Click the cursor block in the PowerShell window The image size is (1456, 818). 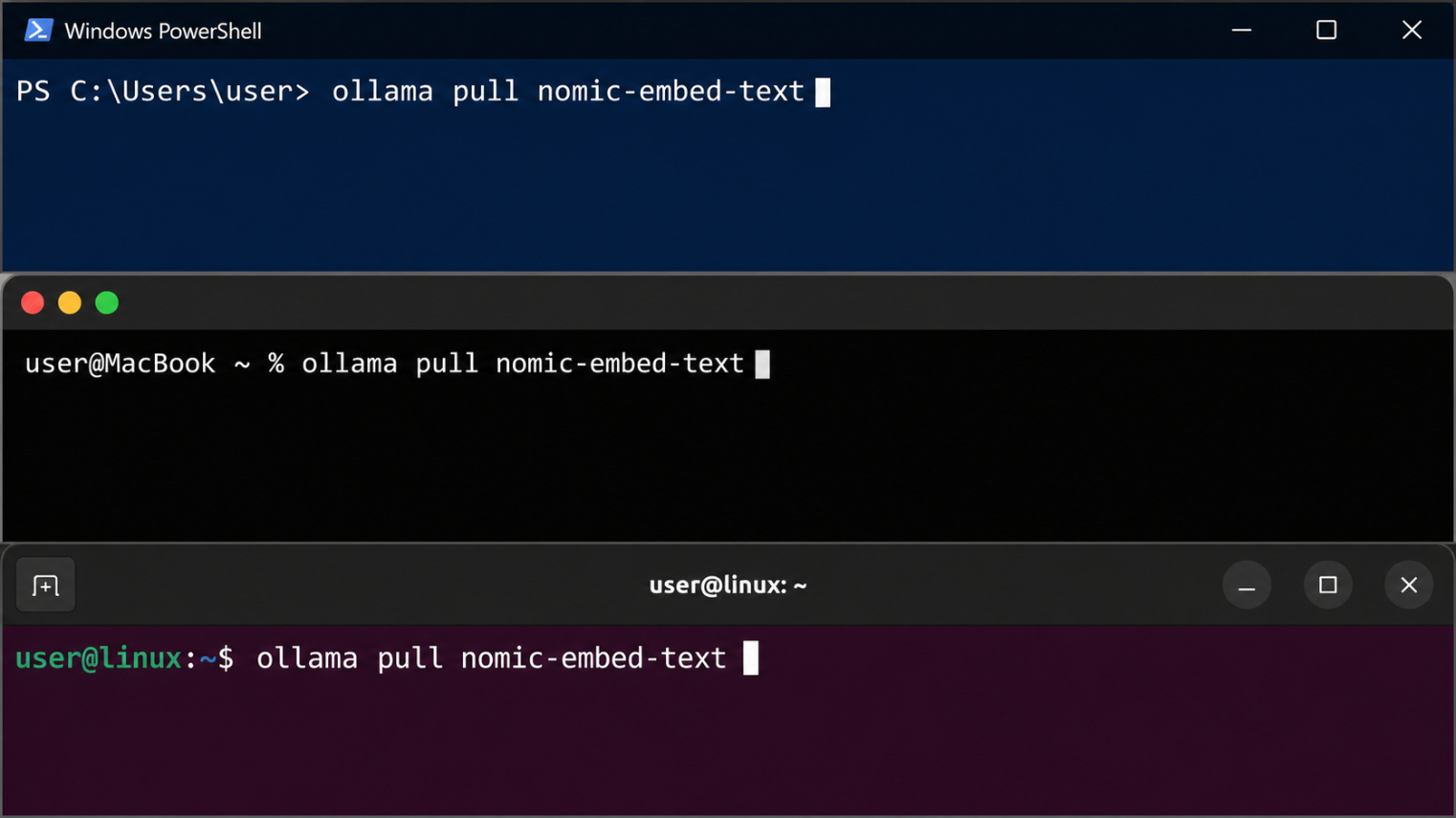click(x=823, y=92)
